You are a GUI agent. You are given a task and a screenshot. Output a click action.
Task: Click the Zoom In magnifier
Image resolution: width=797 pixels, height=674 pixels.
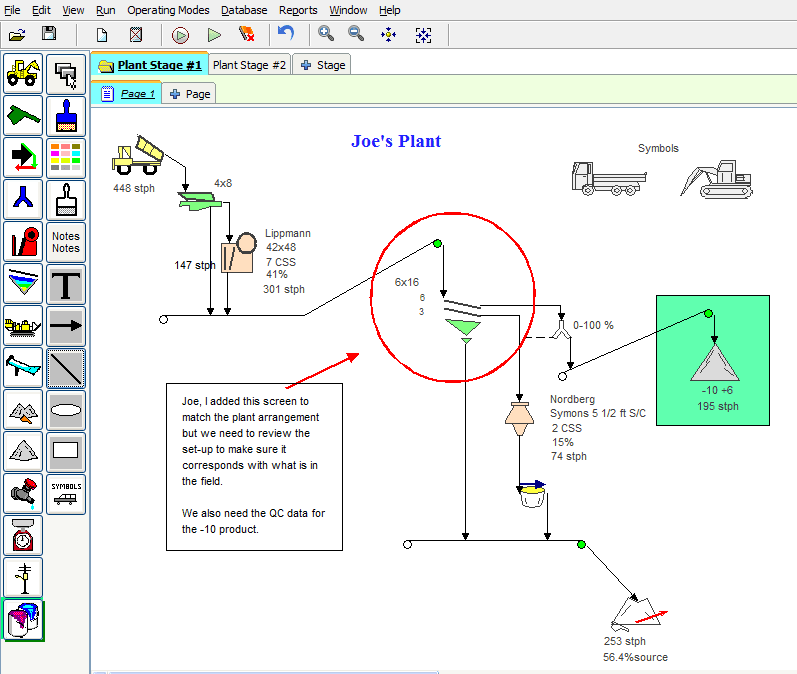click(326, 34)
